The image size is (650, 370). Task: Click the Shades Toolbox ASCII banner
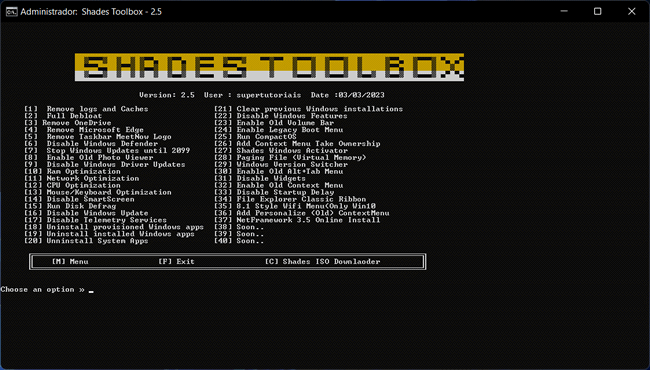click(269, 67)
